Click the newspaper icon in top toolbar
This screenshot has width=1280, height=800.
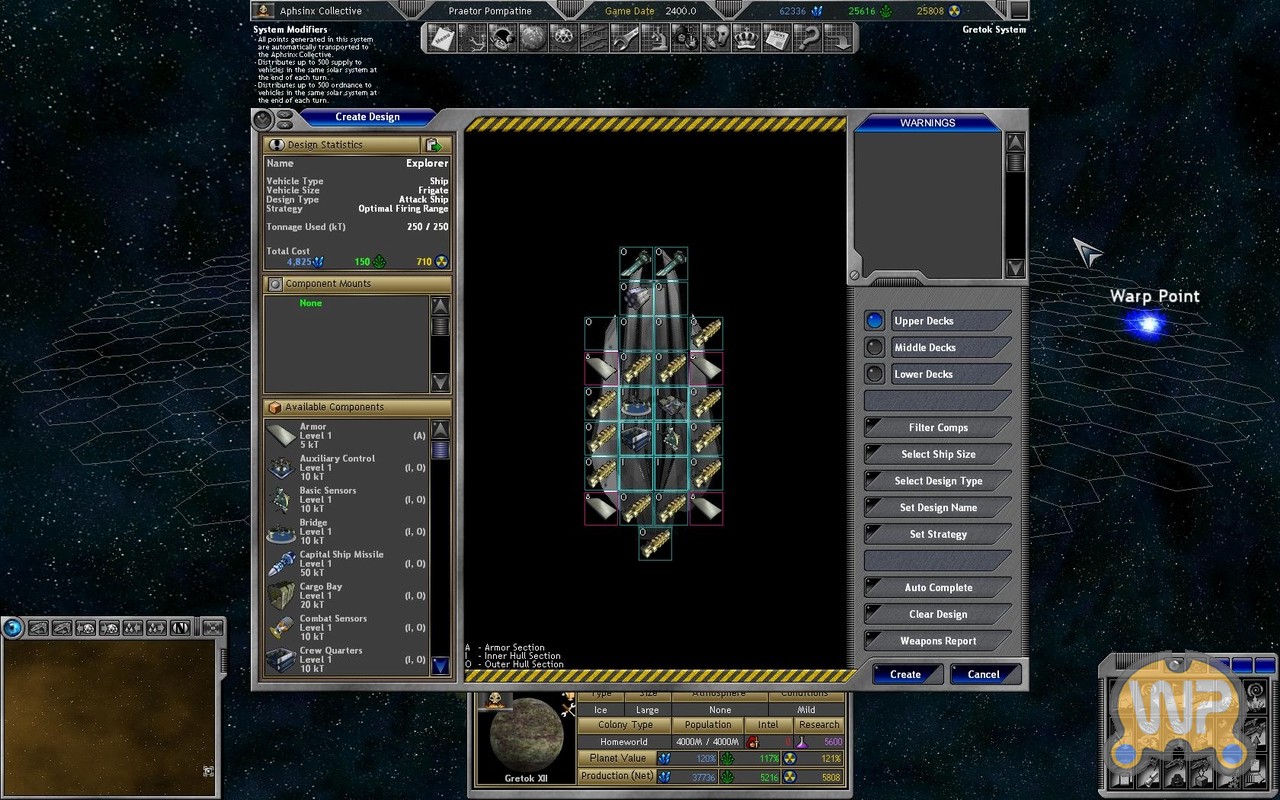point(776,39)
